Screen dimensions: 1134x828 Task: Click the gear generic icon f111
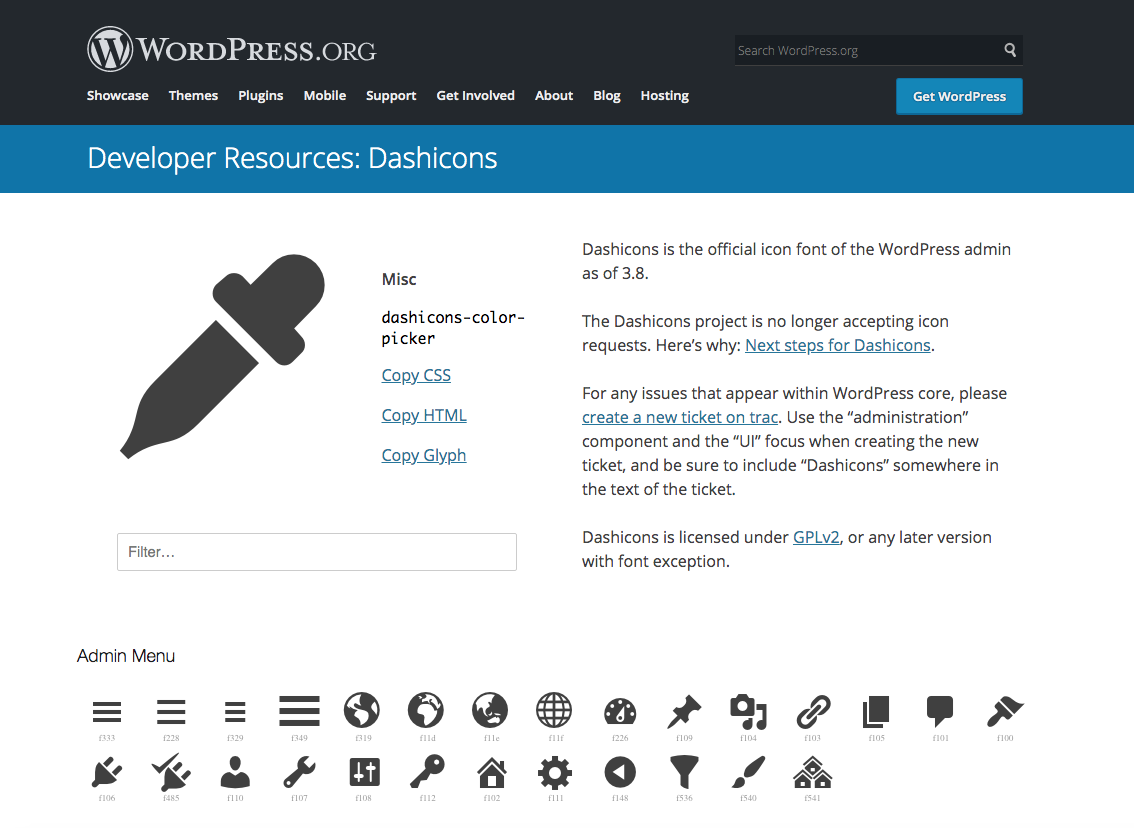coord(555,772)
